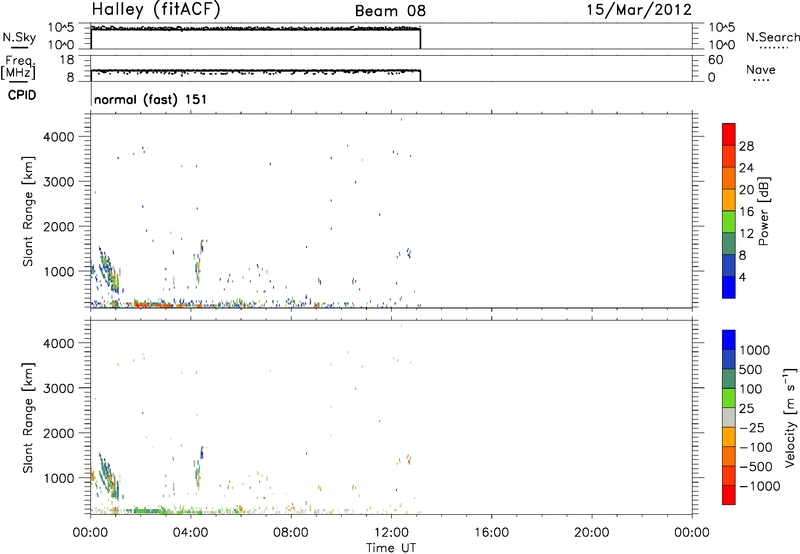Click the 12:00 time tick label
800x554 pixels.
click(391, 533)
